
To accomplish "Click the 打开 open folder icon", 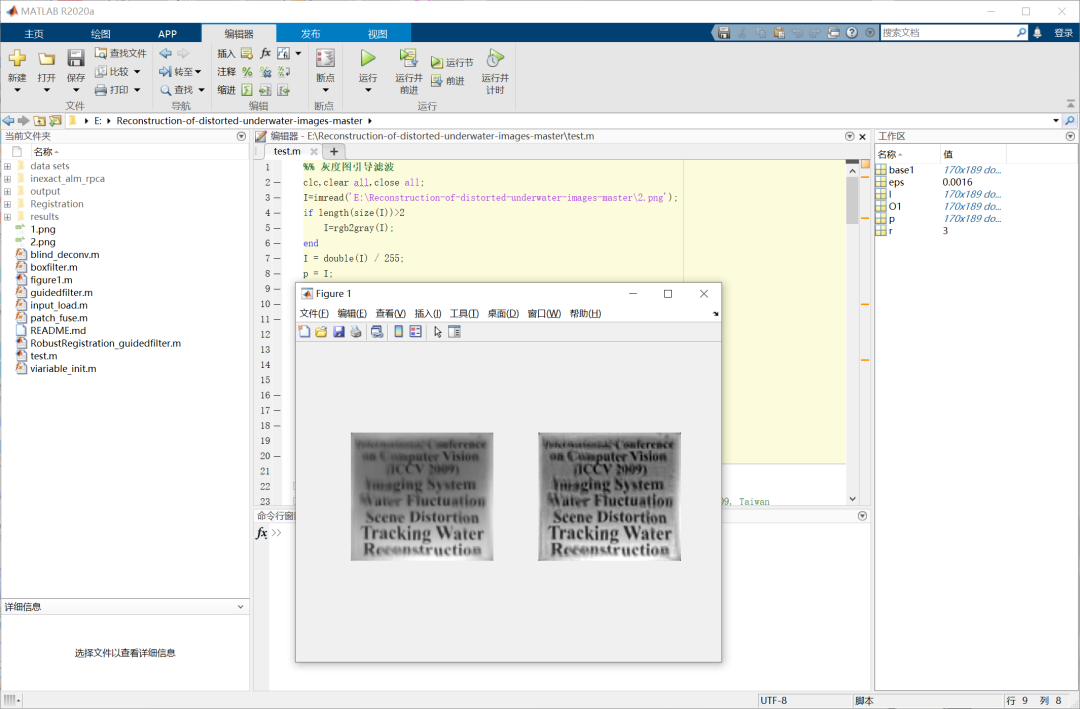I will click(47, 59).
